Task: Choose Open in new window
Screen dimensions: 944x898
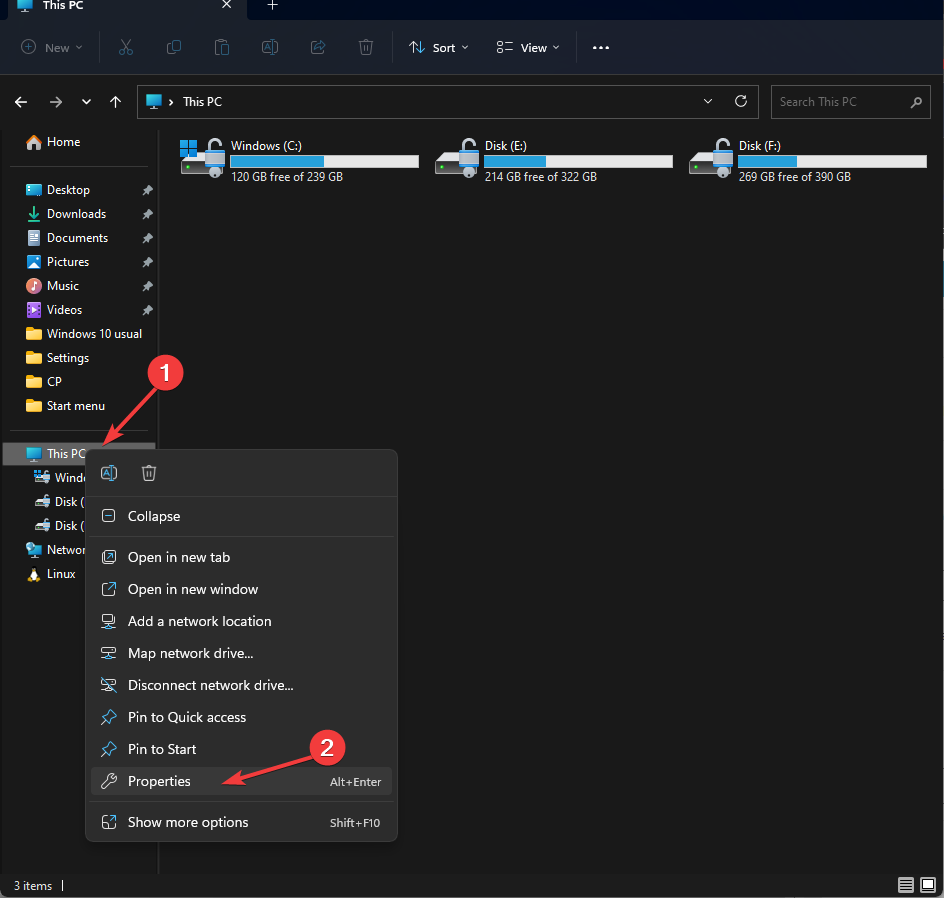Action: coord(241,589)
